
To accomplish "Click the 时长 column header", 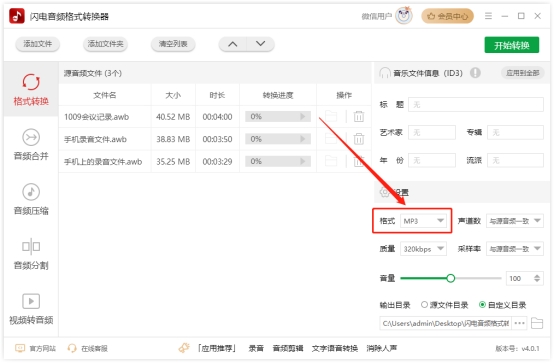I will (x=217, y=95).
